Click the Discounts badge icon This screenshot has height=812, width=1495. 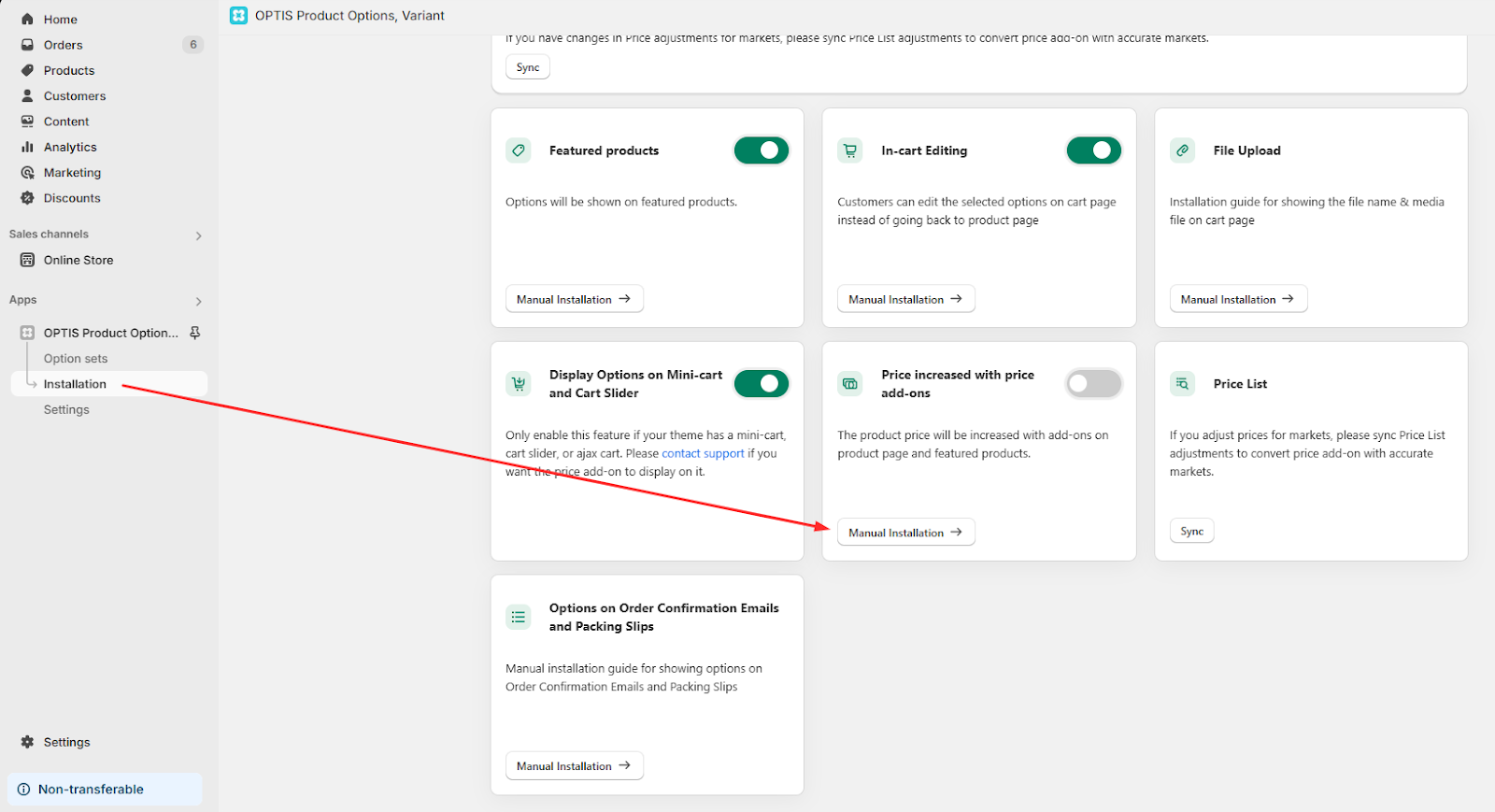(x=27, y=198)
